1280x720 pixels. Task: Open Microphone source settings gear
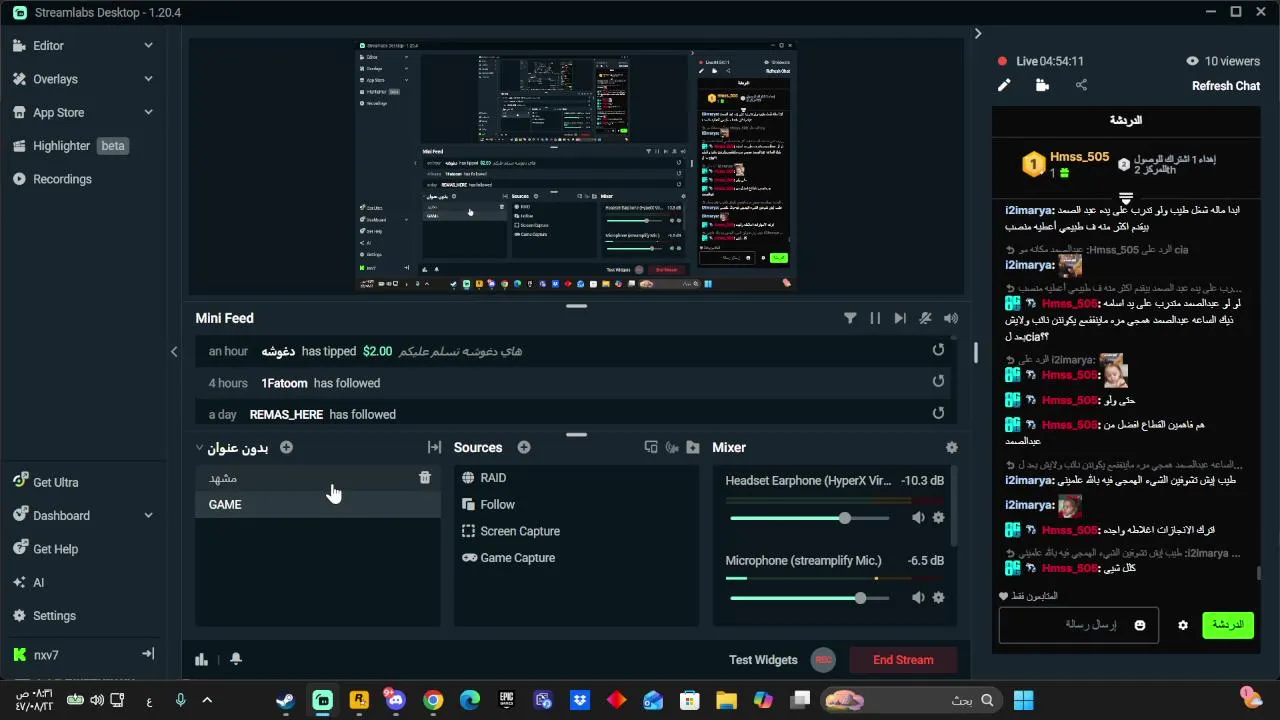pyautogui.click(x=938, y=598)
